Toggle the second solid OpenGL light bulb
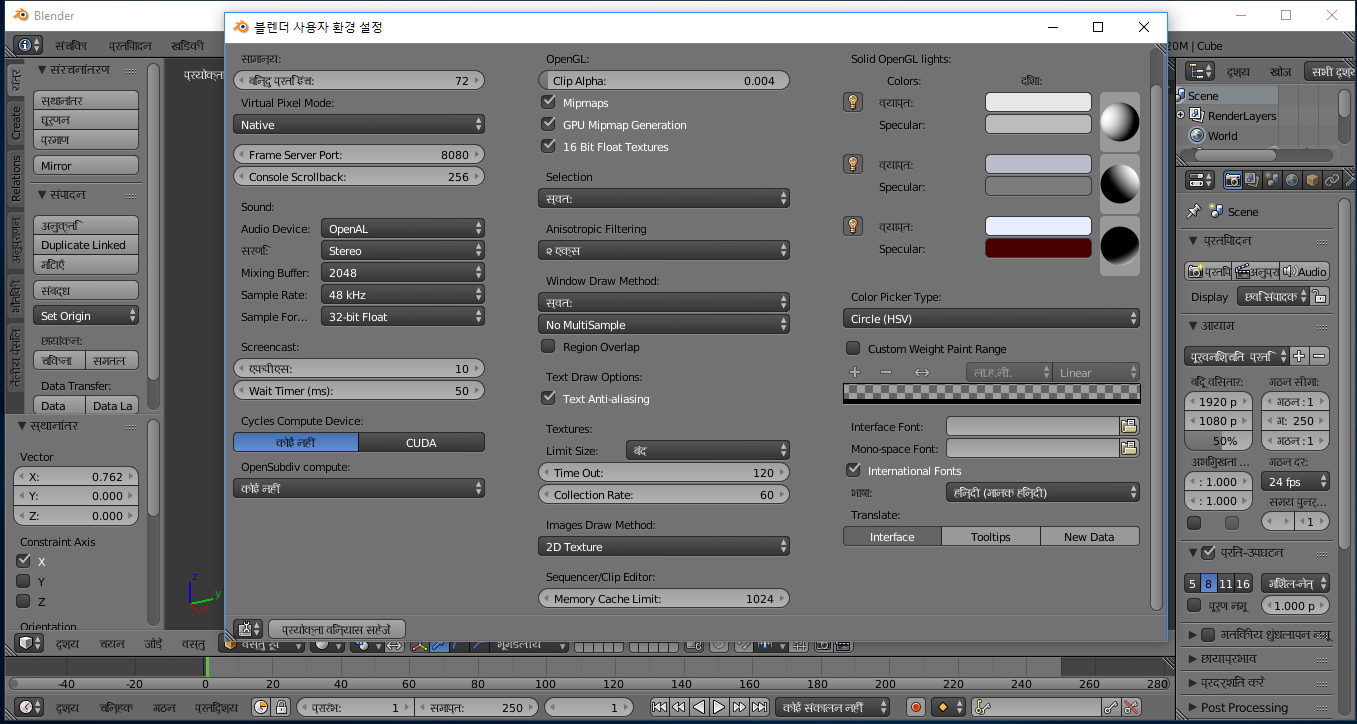1357x724 pixels. pos(853,164)
